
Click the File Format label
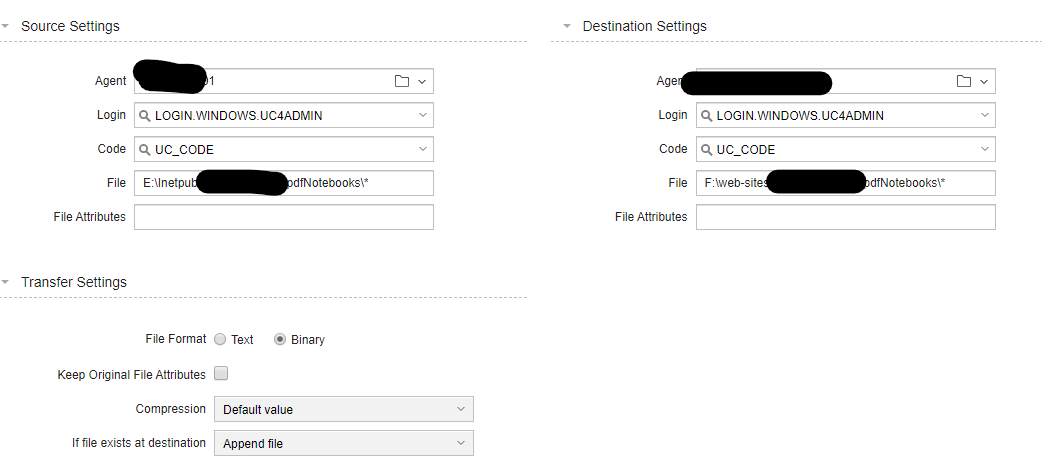click(x=176, y=339)
